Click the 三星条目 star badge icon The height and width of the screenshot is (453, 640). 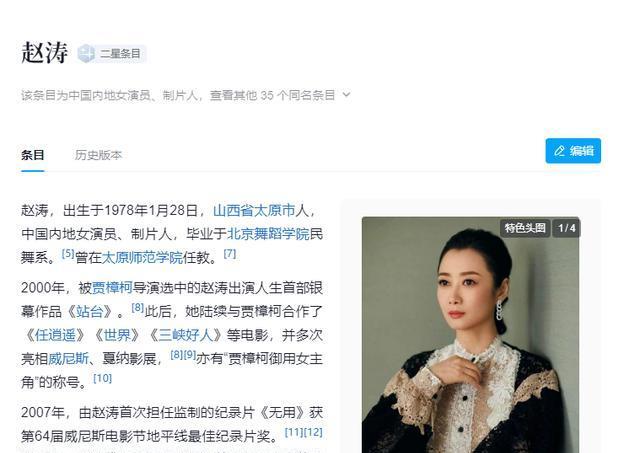pyautogui.click(x=86, y=53)
